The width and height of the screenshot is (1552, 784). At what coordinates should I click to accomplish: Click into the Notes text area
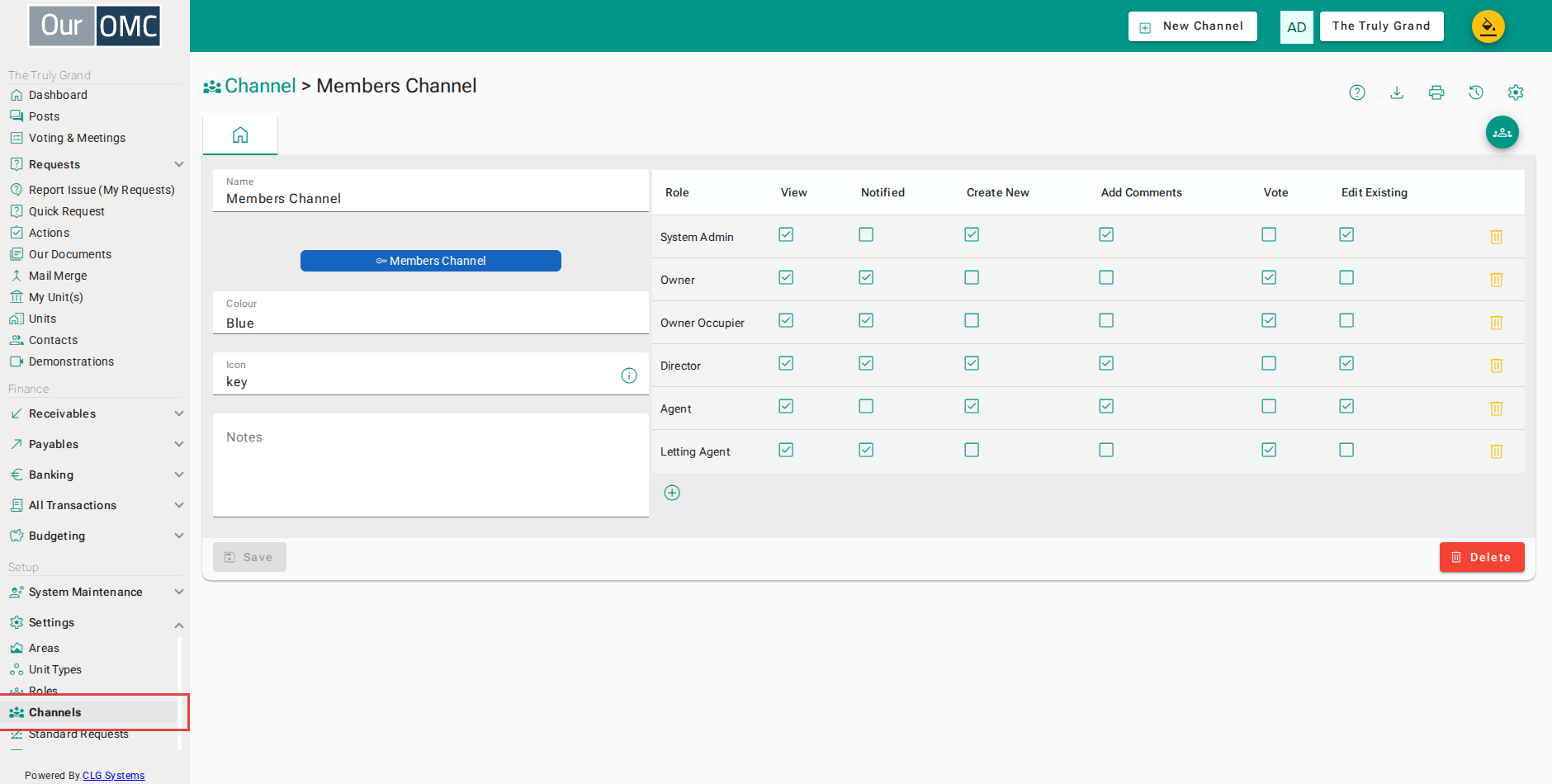(x=431, y=465)
